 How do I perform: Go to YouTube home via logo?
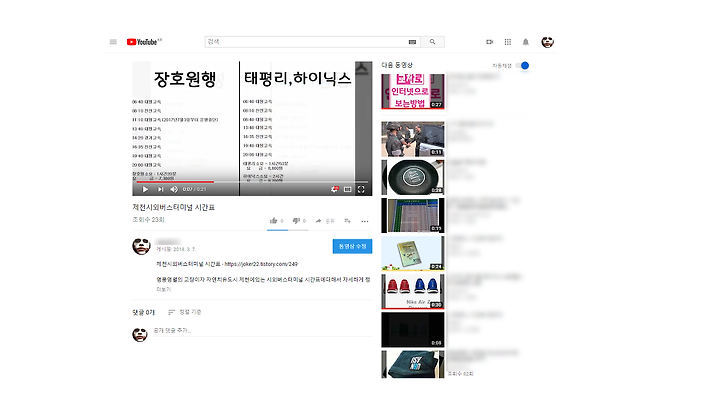[x=144, y=42]
